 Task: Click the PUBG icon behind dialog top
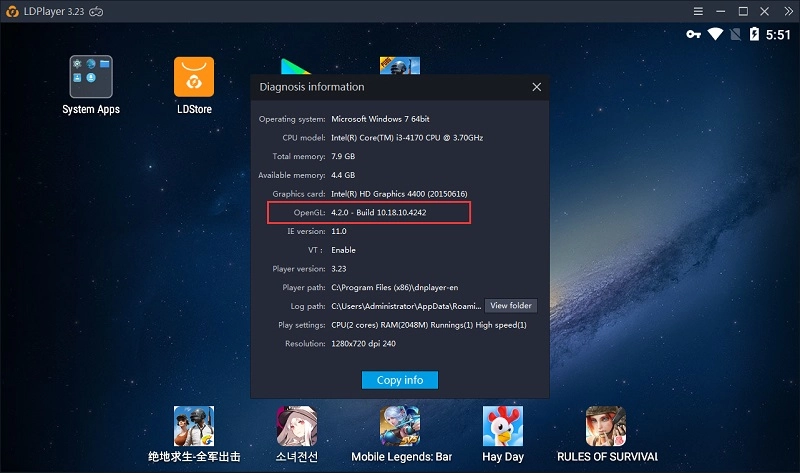399,65
